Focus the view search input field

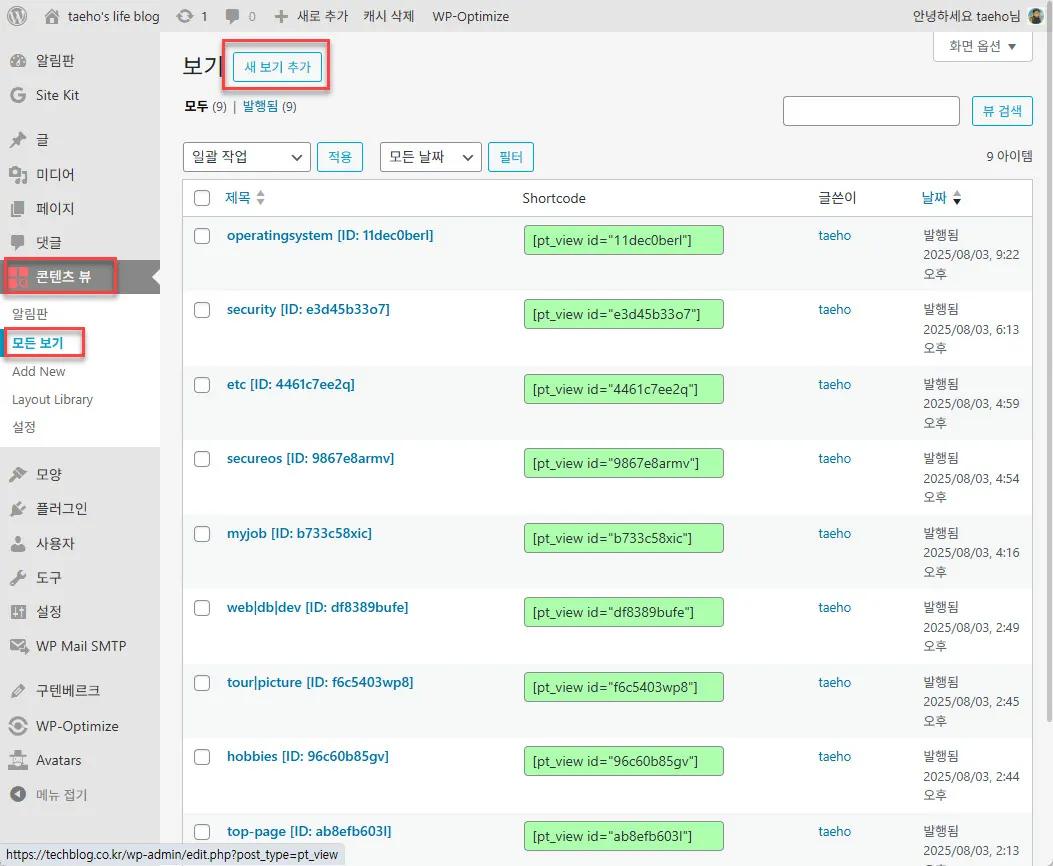click(871, 111)
